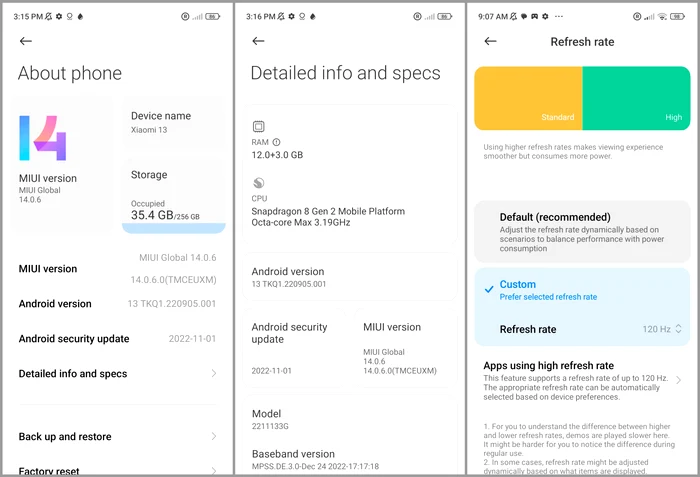This screenshot has width=700, height=477.
Task: Tap the 2022-11-01 date in About phone
Action: 192,339
